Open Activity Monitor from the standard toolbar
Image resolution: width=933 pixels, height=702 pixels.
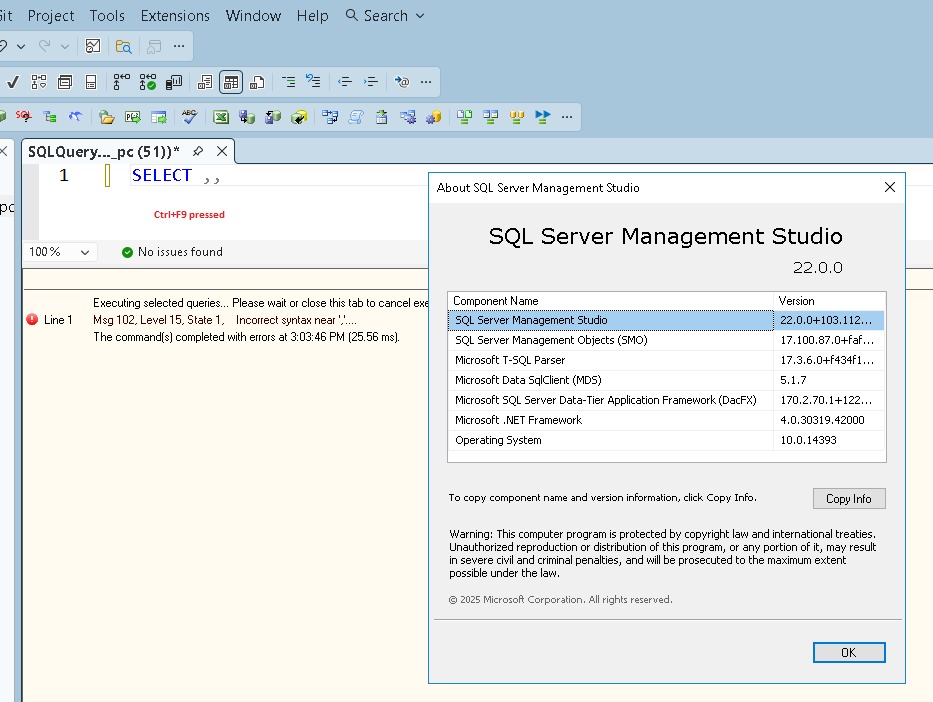(93, 46)
